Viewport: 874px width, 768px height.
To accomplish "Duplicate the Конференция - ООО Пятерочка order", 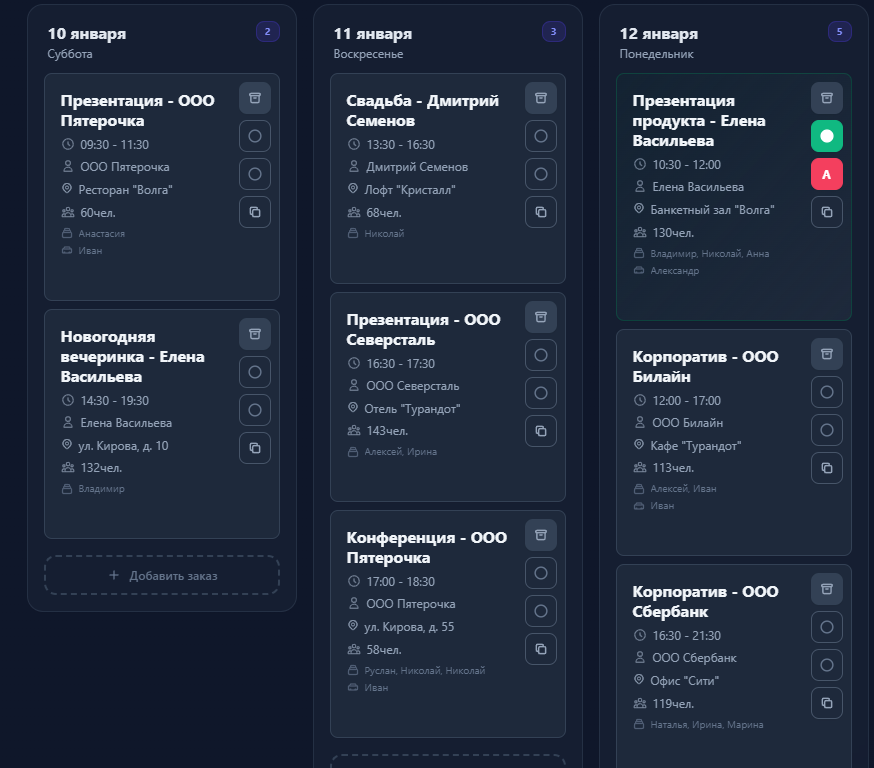I will [x=541, y=649].
